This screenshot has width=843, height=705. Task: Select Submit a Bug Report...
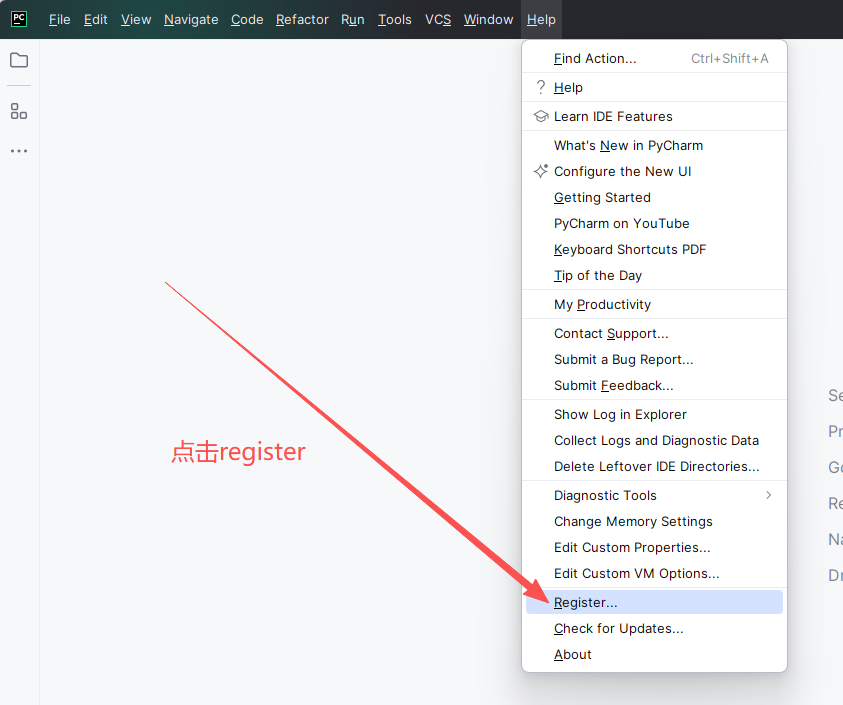[654, 359]
